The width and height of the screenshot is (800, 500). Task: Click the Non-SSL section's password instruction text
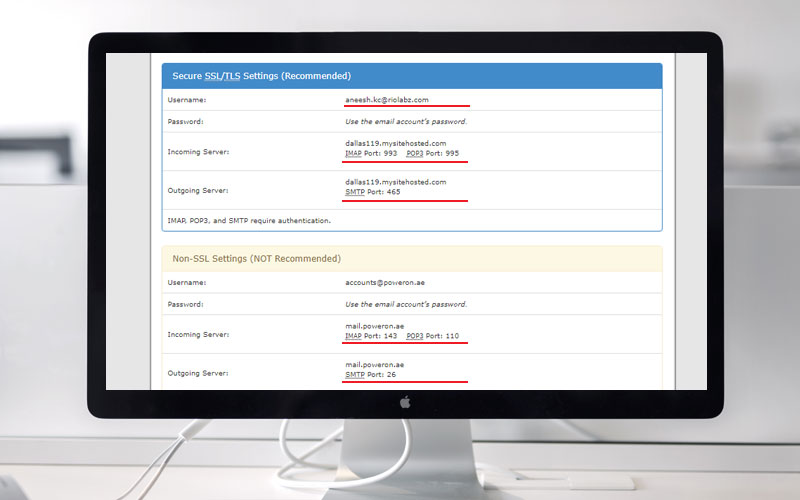pos(405,304)
